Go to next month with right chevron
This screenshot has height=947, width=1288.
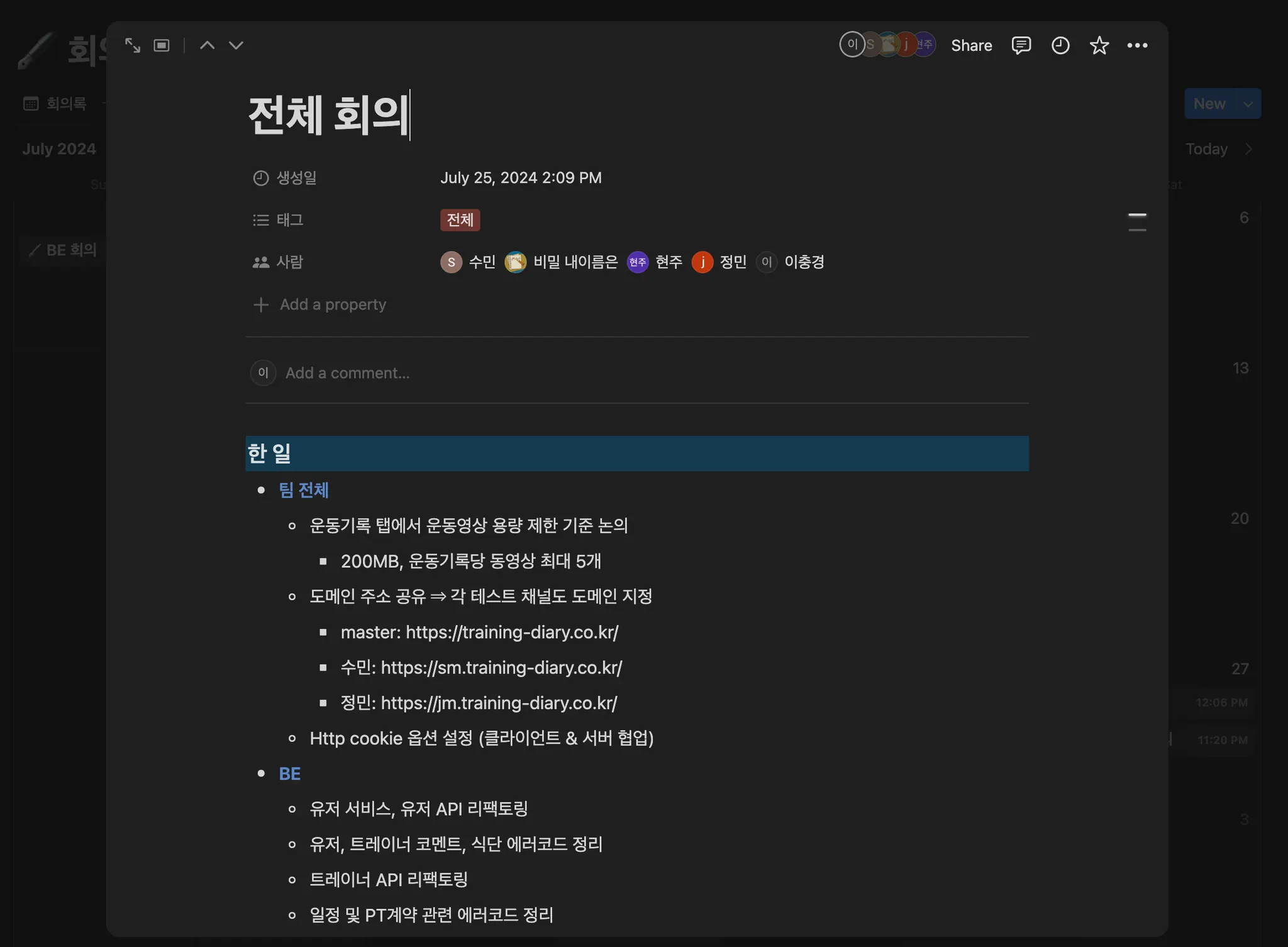coord(1248,149)
